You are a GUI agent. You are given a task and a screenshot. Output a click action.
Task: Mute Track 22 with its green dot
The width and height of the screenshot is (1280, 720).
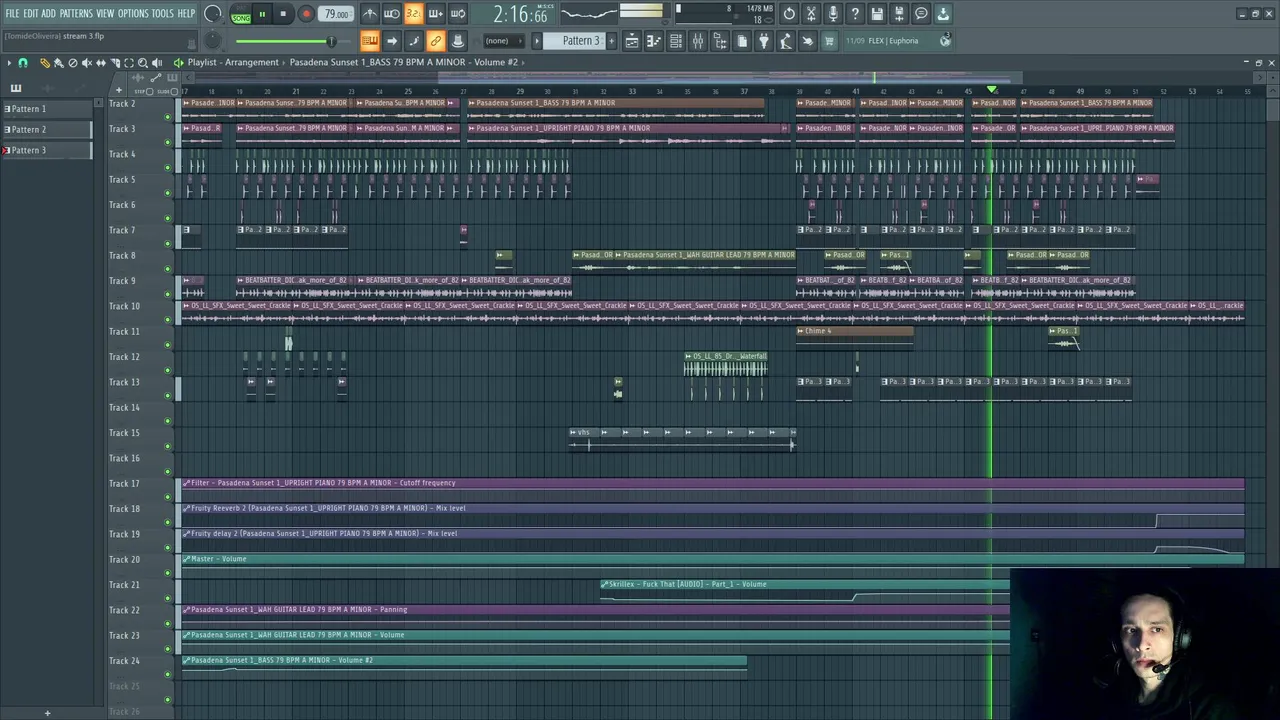tap(167, 623)
